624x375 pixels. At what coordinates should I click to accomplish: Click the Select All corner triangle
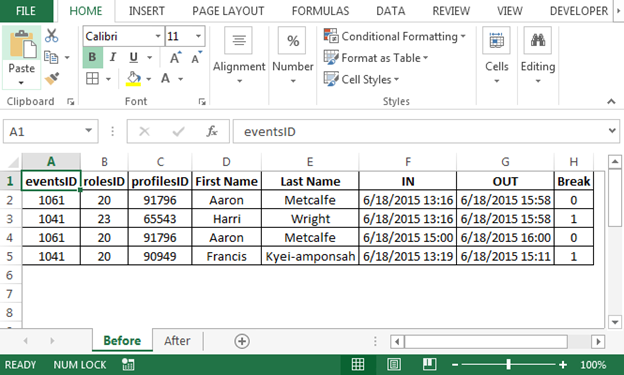tap(14, 162)
